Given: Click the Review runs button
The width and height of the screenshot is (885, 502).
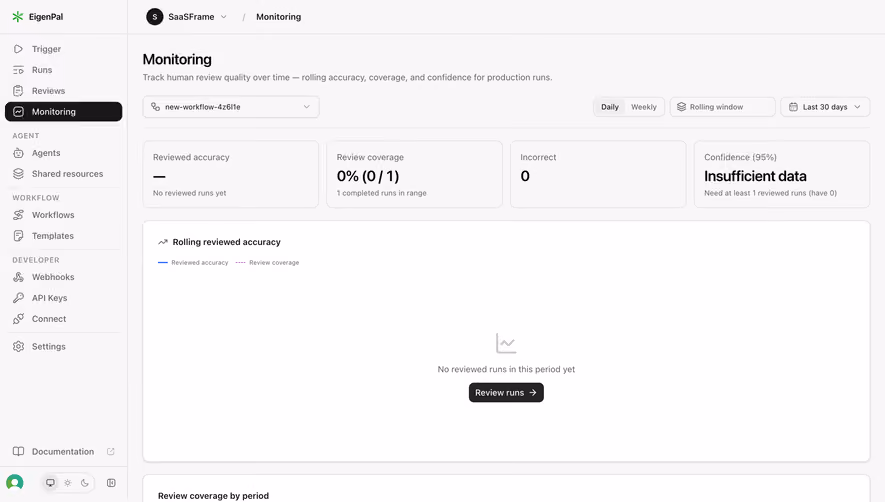Looking at the screenshot, I should tap(506, 392).
